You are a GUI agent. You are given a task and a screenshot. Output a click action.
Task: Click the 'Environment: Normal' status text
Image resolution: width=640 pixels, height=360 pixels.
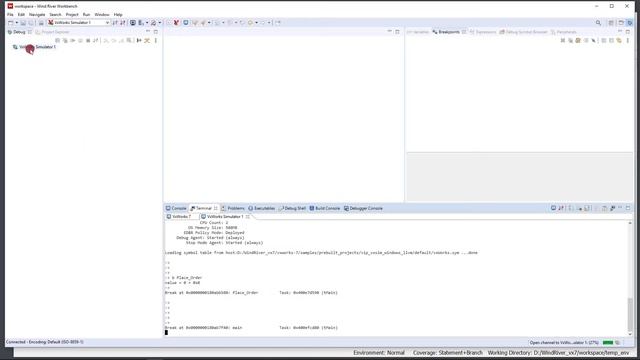coord(379,353)
